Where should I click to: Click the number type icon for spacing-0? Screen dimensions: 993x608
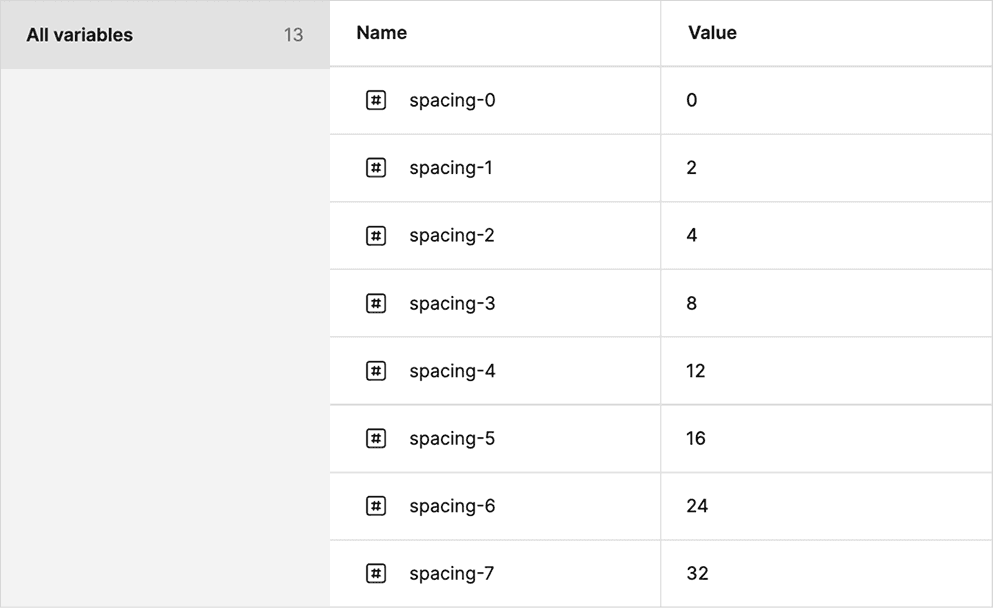coord(376,100)
